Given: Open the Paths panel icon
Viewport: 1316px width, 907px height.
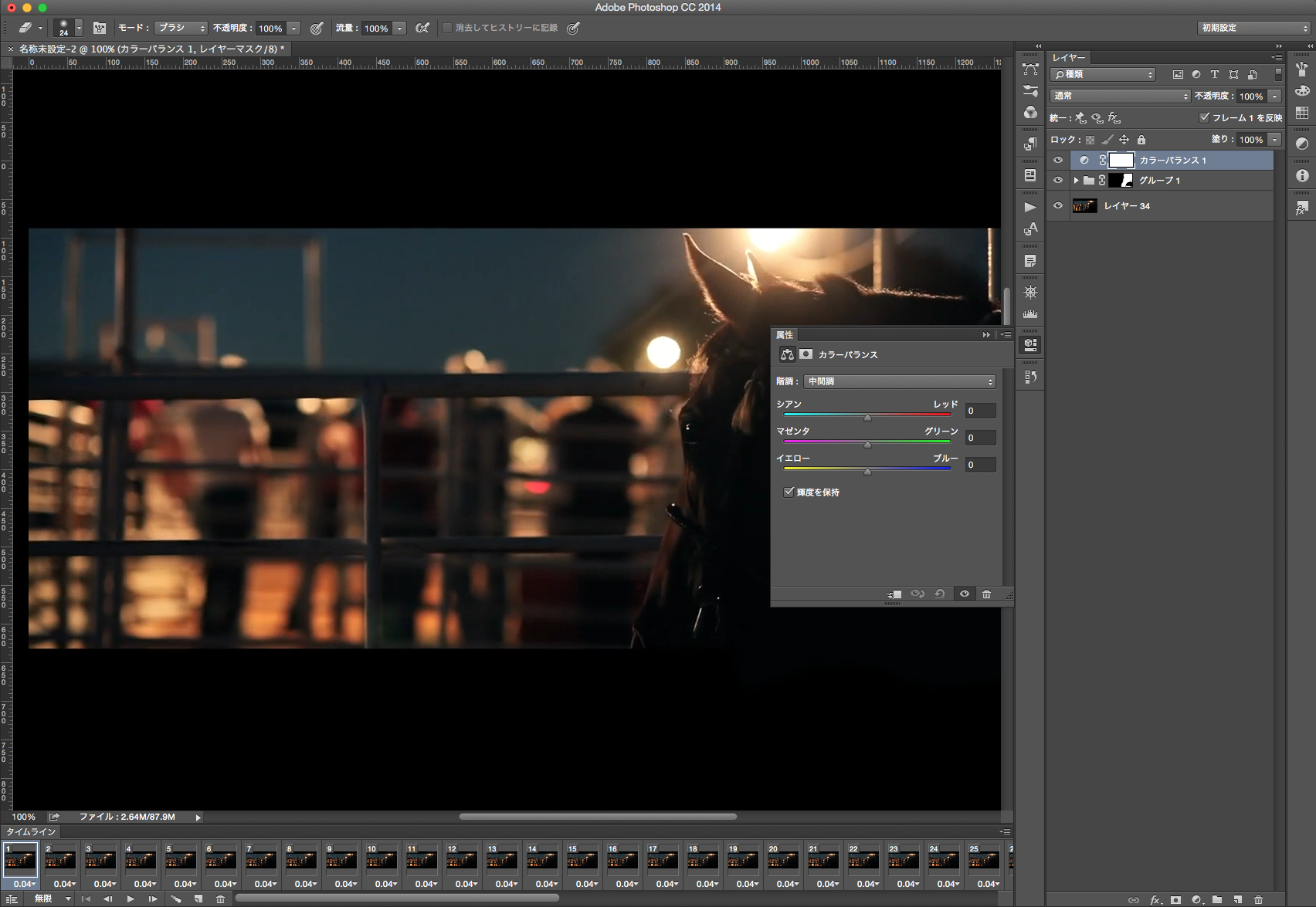Looking at the screenshot, I should [1030, 69].
